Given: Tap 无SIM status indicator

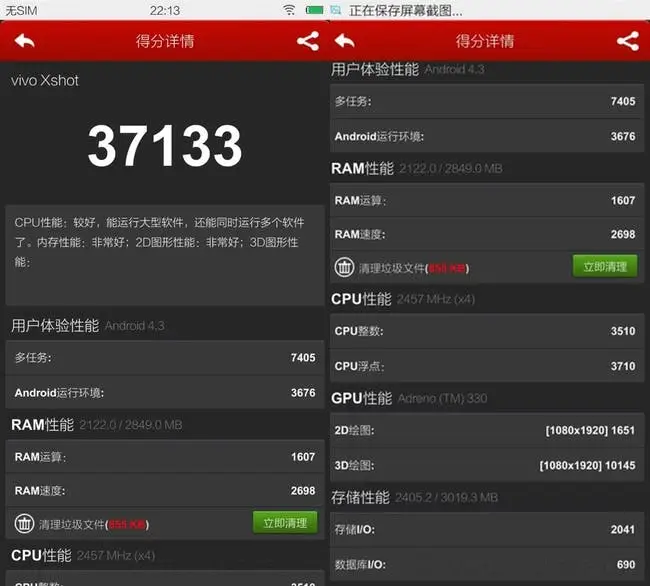Looking at the screenshot, I should [x=21, y=10].
